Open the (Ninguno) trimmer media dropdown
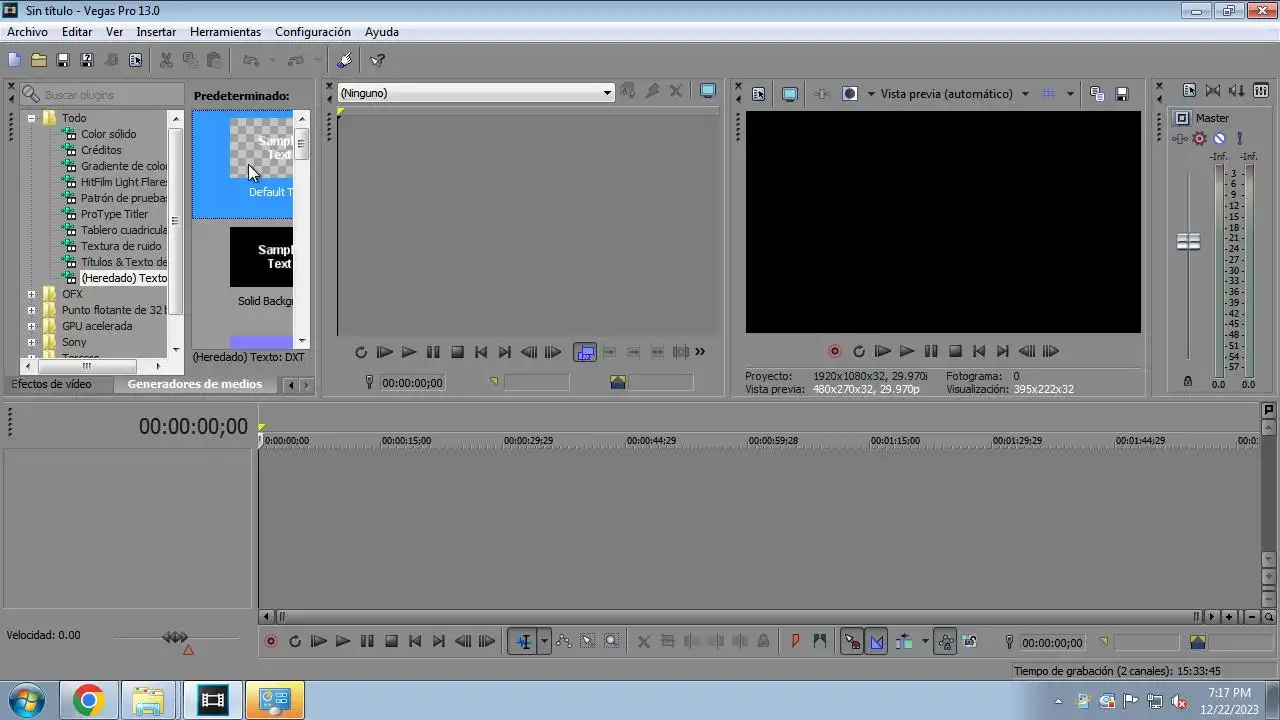This screenshot has width=1280, height=720. [475, 93]
